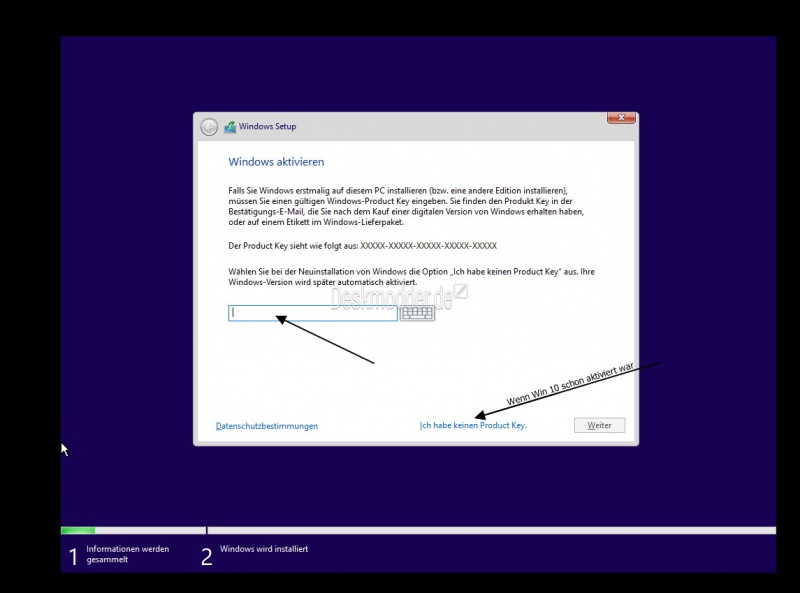Click the paragraph starting 'Falls Sie Windows erstmalig'

point(406,206)
